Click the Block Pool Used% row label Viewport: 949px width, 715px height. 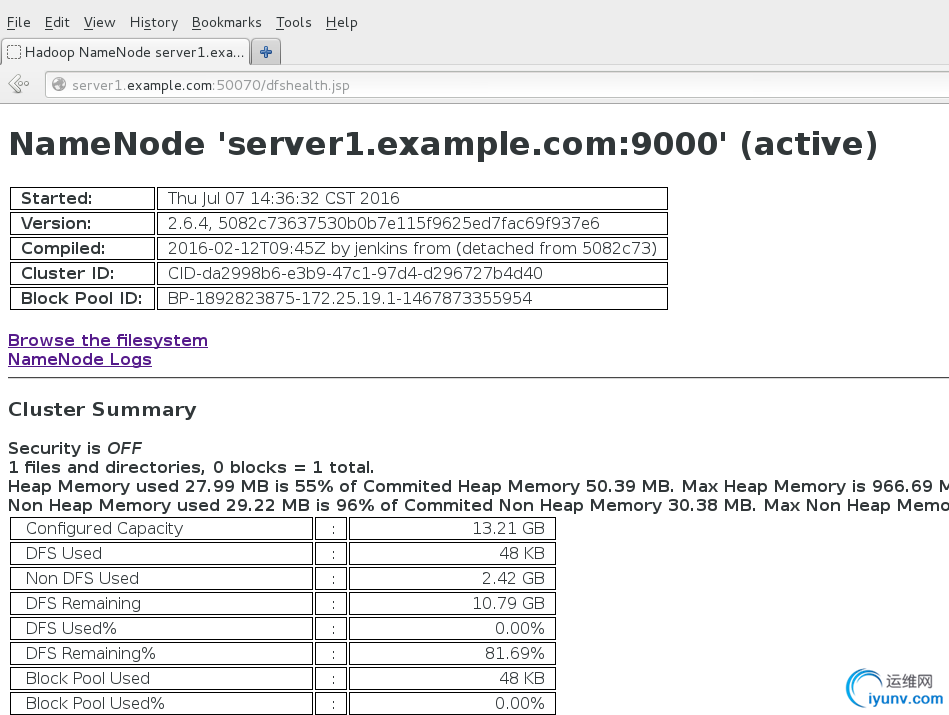(x=162, y=703)
